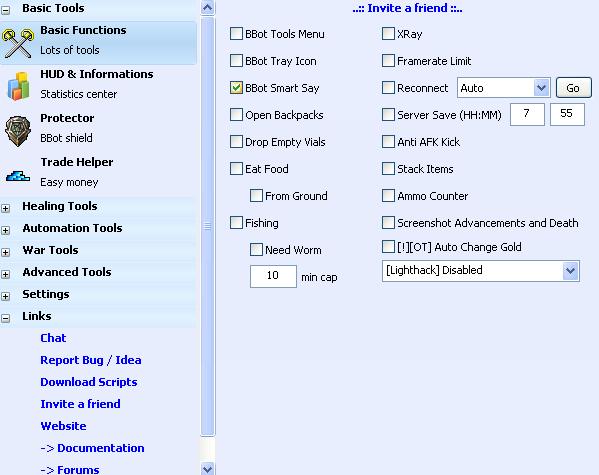599x475 pixels.
Task: Enable Screenshot Advancements and Death
Action: tap(388, 222)
